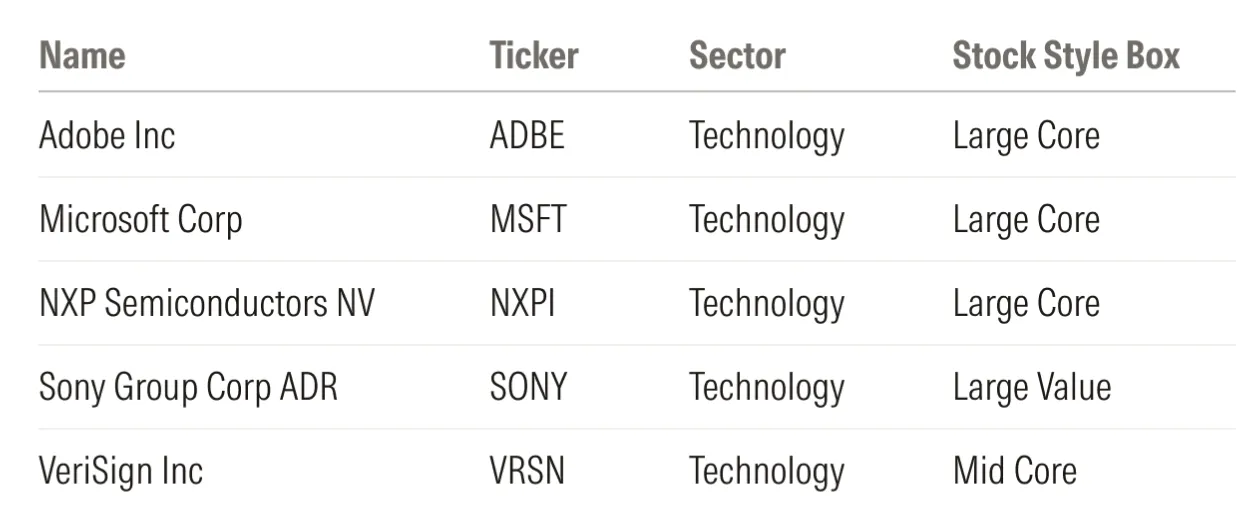Select Large Value style for Sony
Viewport: 1250px width, 528px height.
point(1031,387)
